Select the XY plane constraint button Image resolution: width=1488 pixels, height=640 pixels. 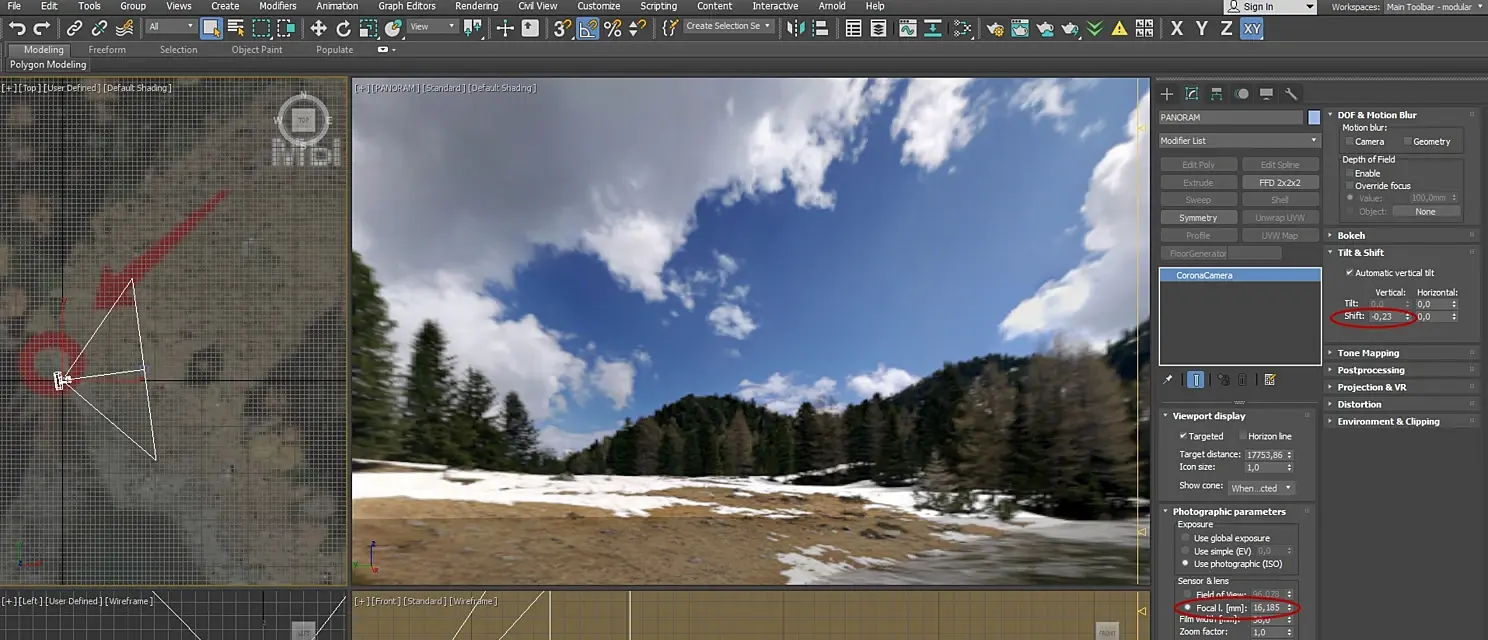pos(1252,28)
